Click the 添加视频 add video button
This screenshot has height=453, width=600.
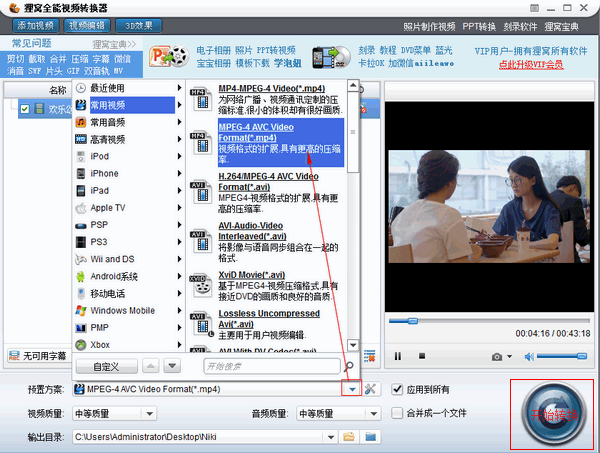pyautogui.click(x=36, y=26)
